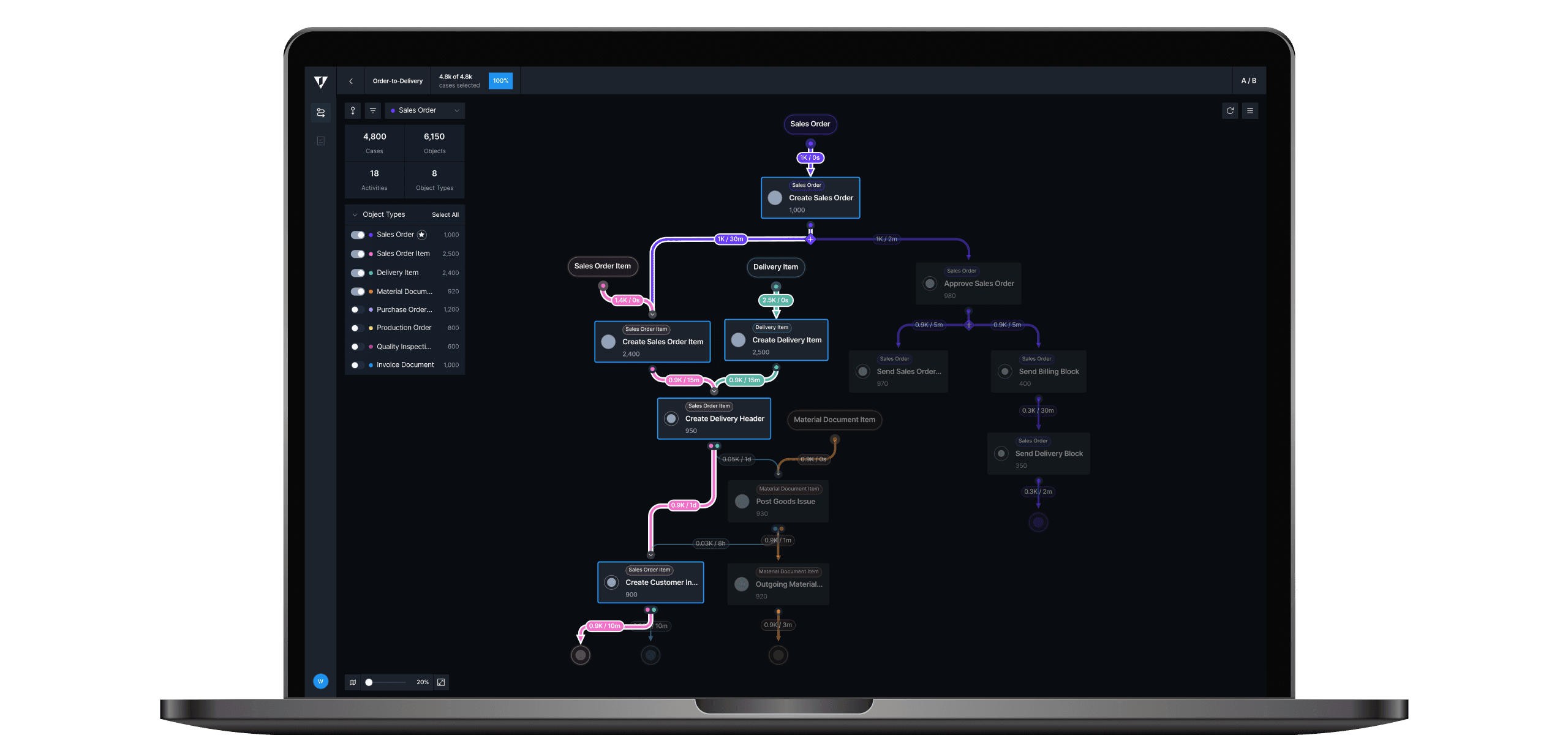Open the filter lines icon

point(372,111)
